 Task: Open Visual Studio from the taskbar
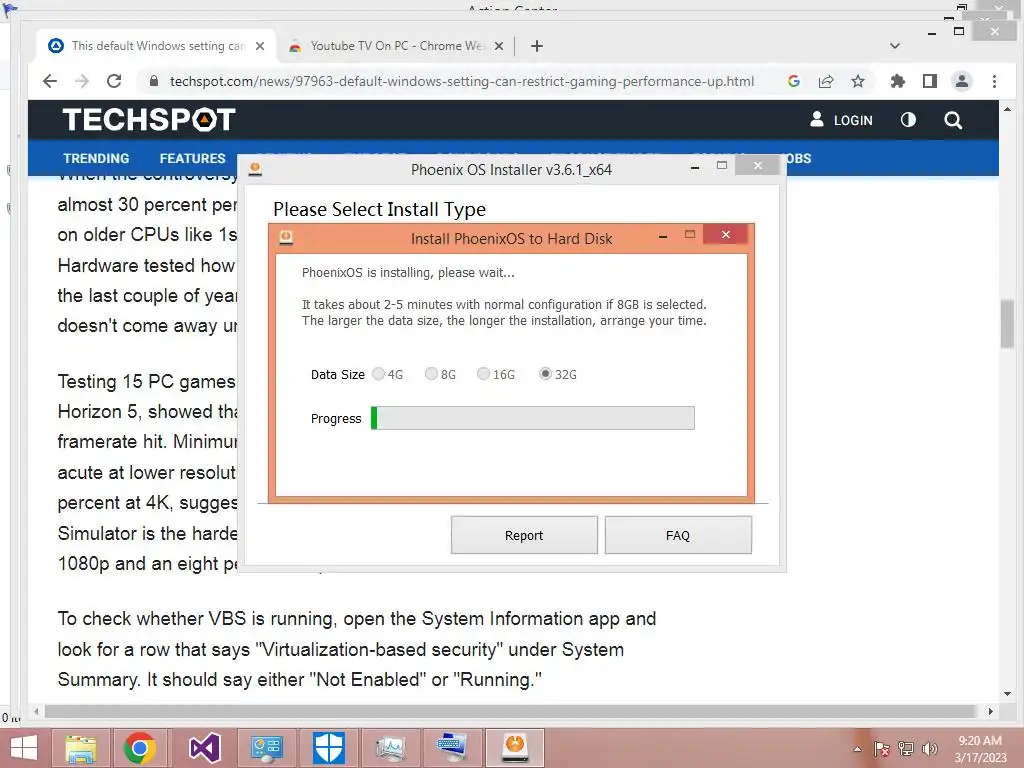[x=204, y=748]
